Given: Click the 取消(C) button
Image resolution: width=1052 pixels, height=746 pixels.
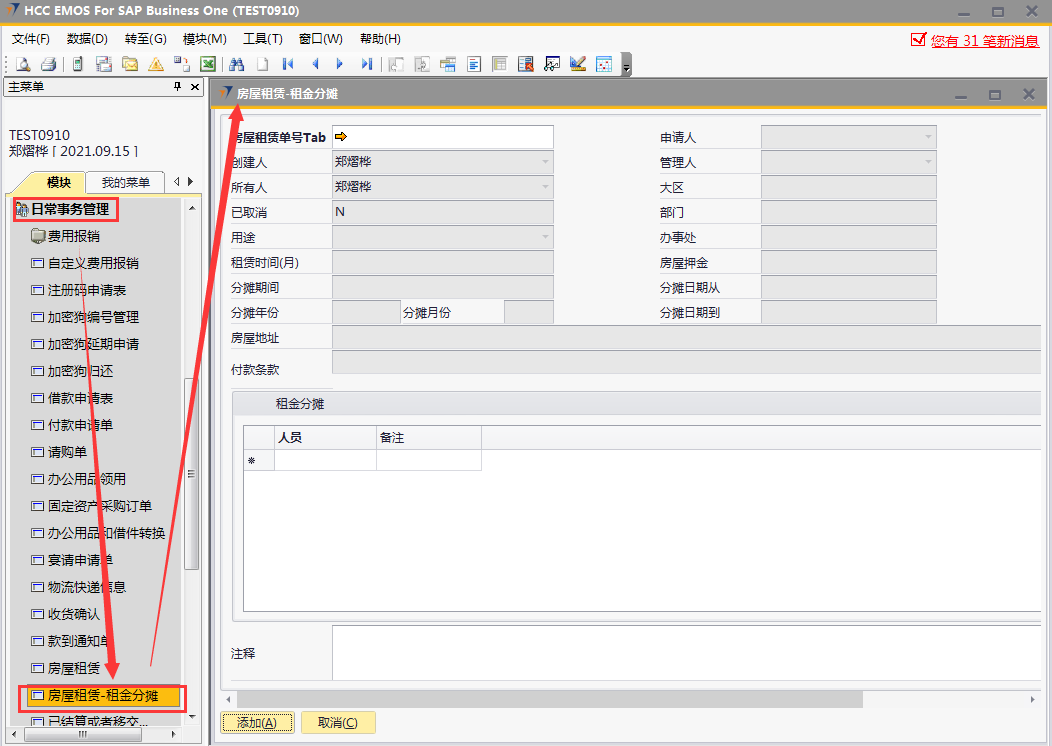Looking at the screenshot, I should coord(338,723).
